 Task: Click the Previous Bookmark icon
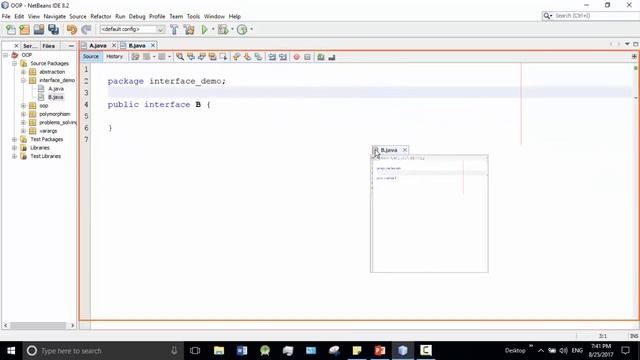pyautogui.click(x=236, y=57)
